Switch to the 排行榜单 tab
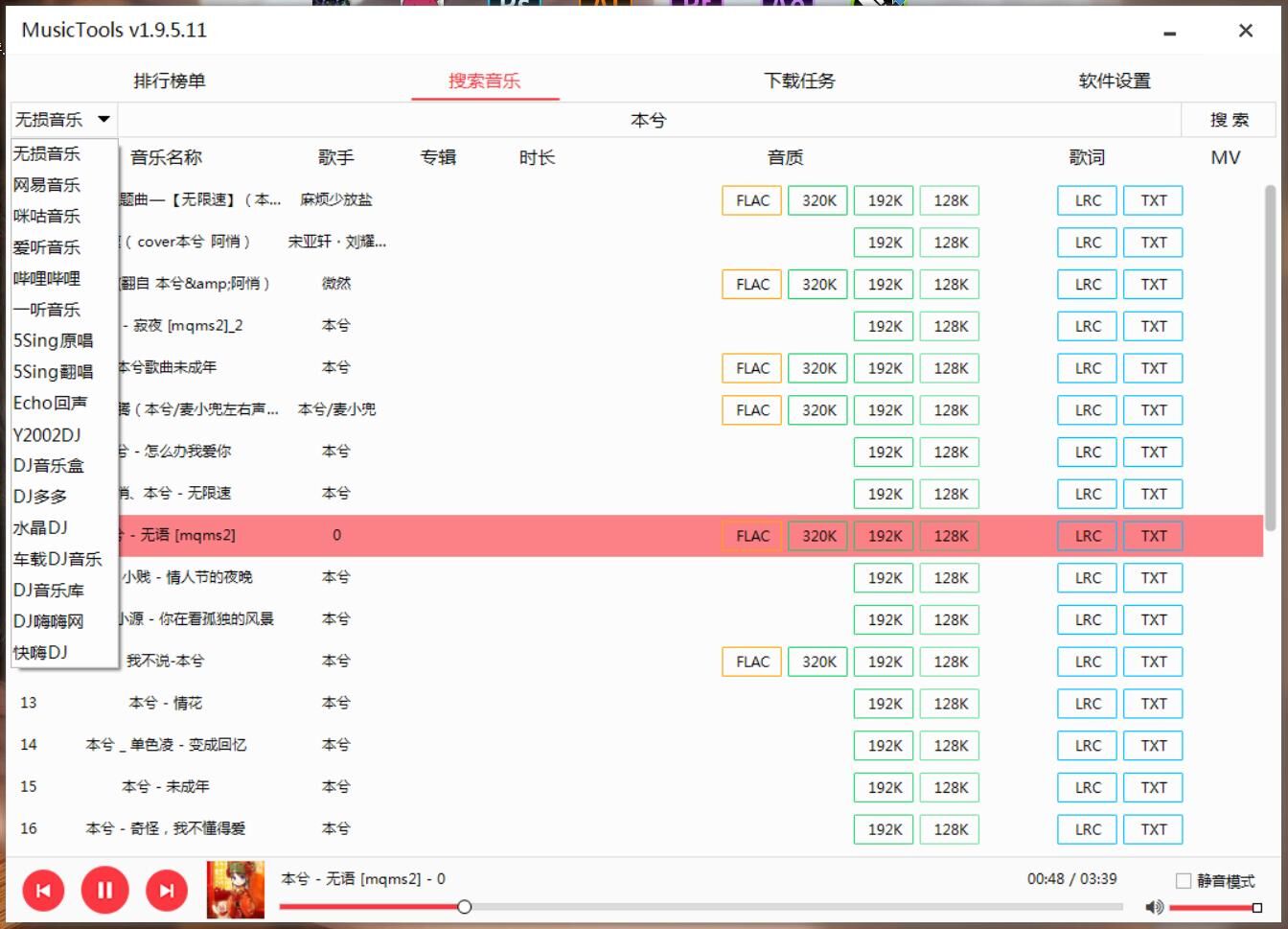1288x929 pixels. pos(170,81)
